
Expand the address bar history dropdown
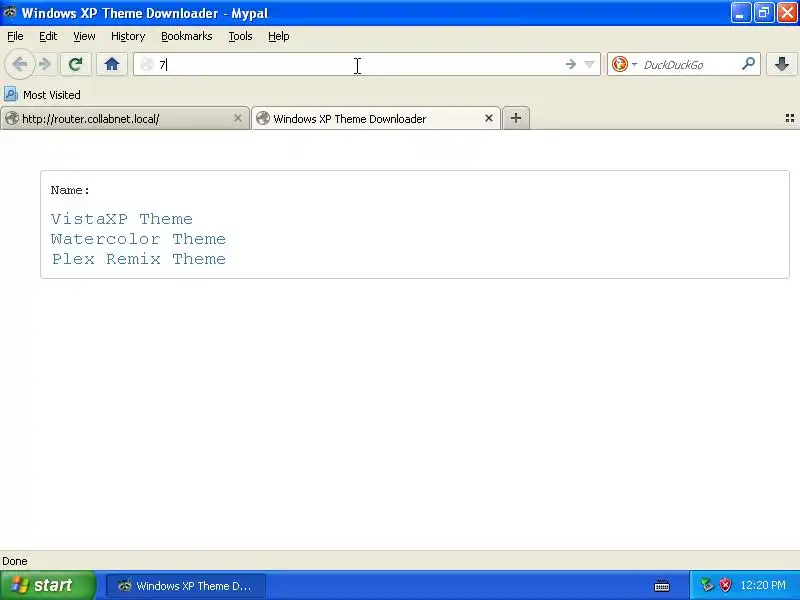[x=589, y=64]
